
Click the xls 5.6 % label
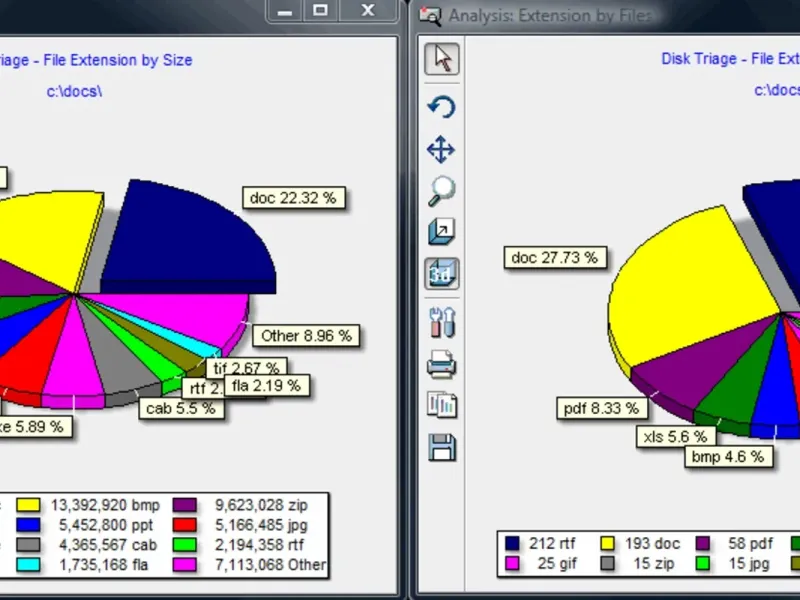coord(676,437)
